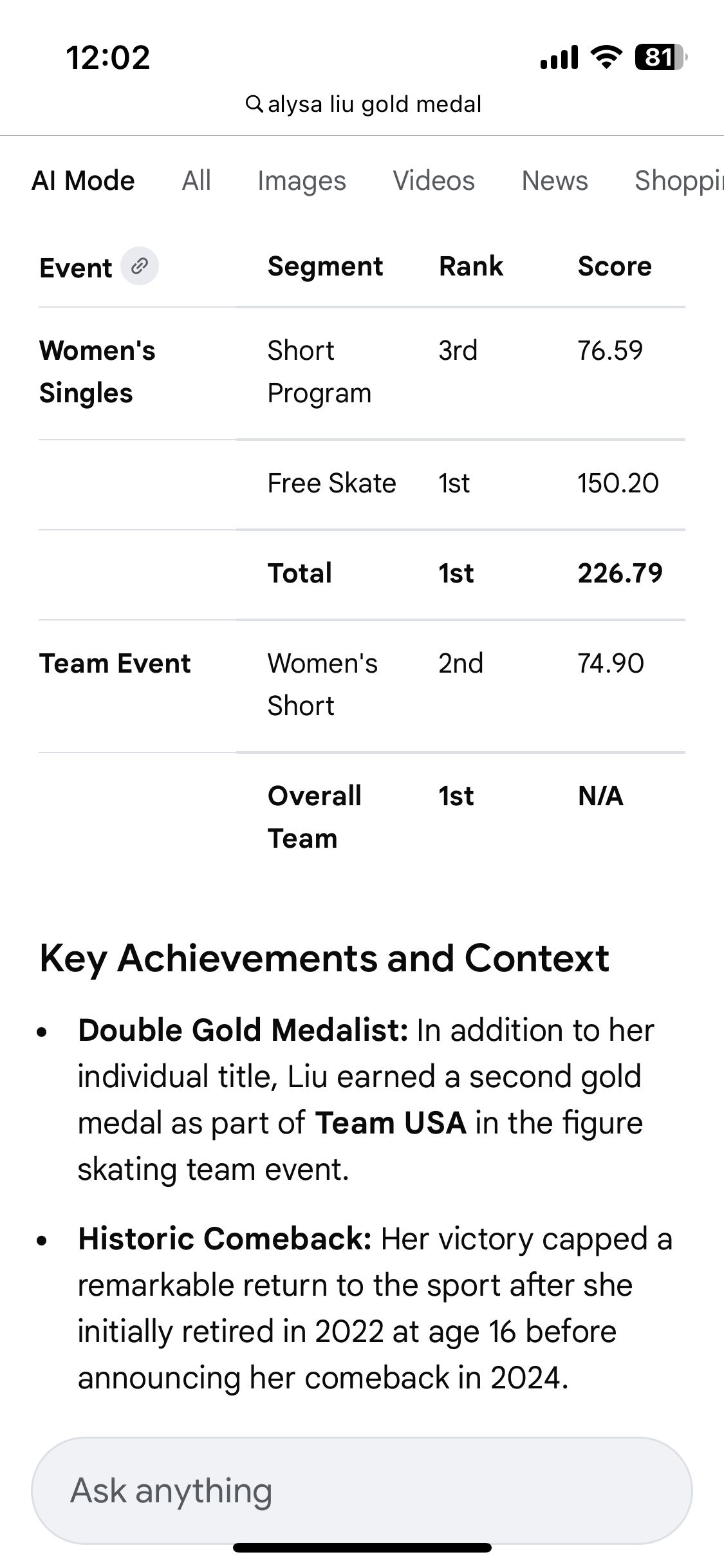
Task: Click the link icon beside Event header
Action: click(x=140, y=266)
